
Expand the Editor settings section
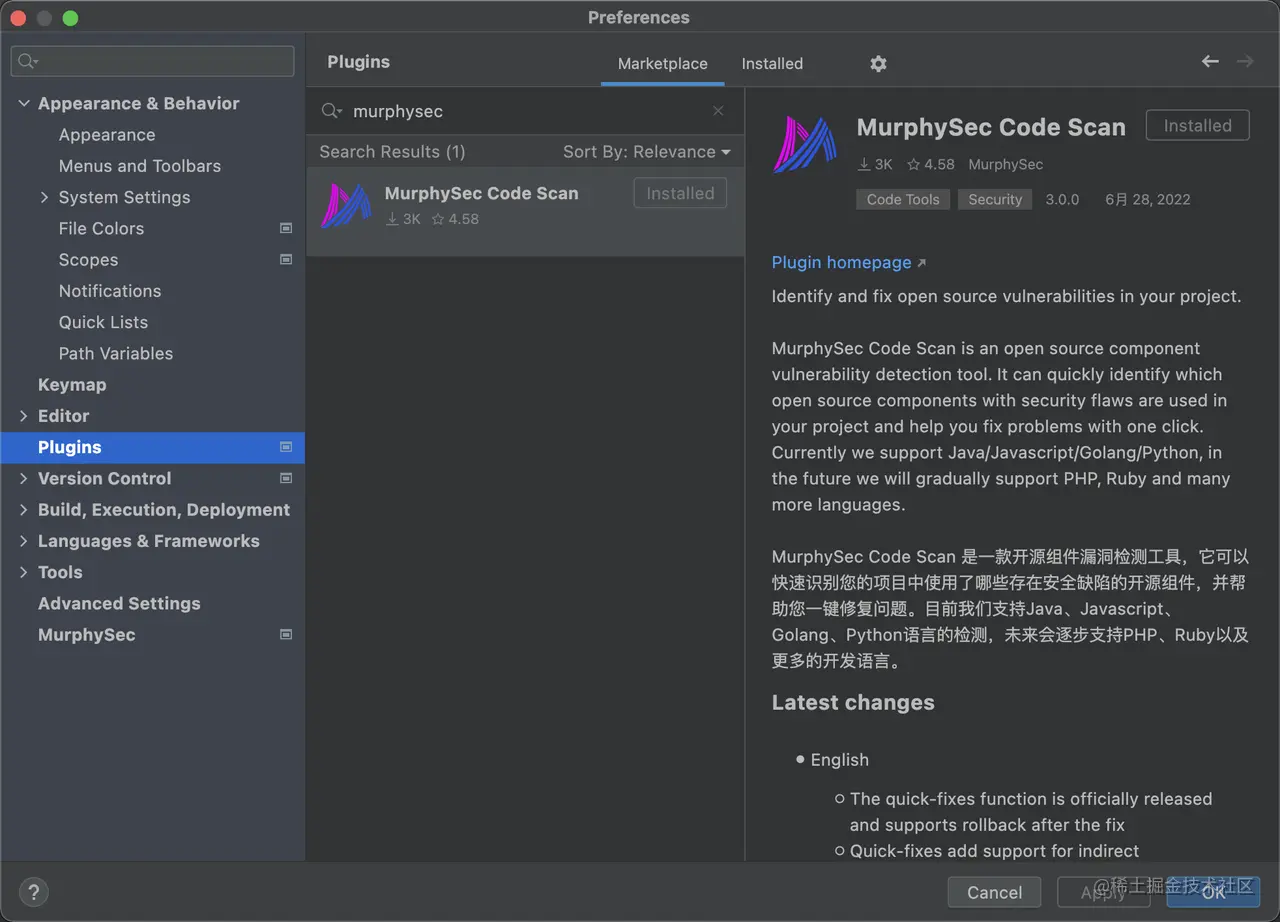[x=24, y=416]
